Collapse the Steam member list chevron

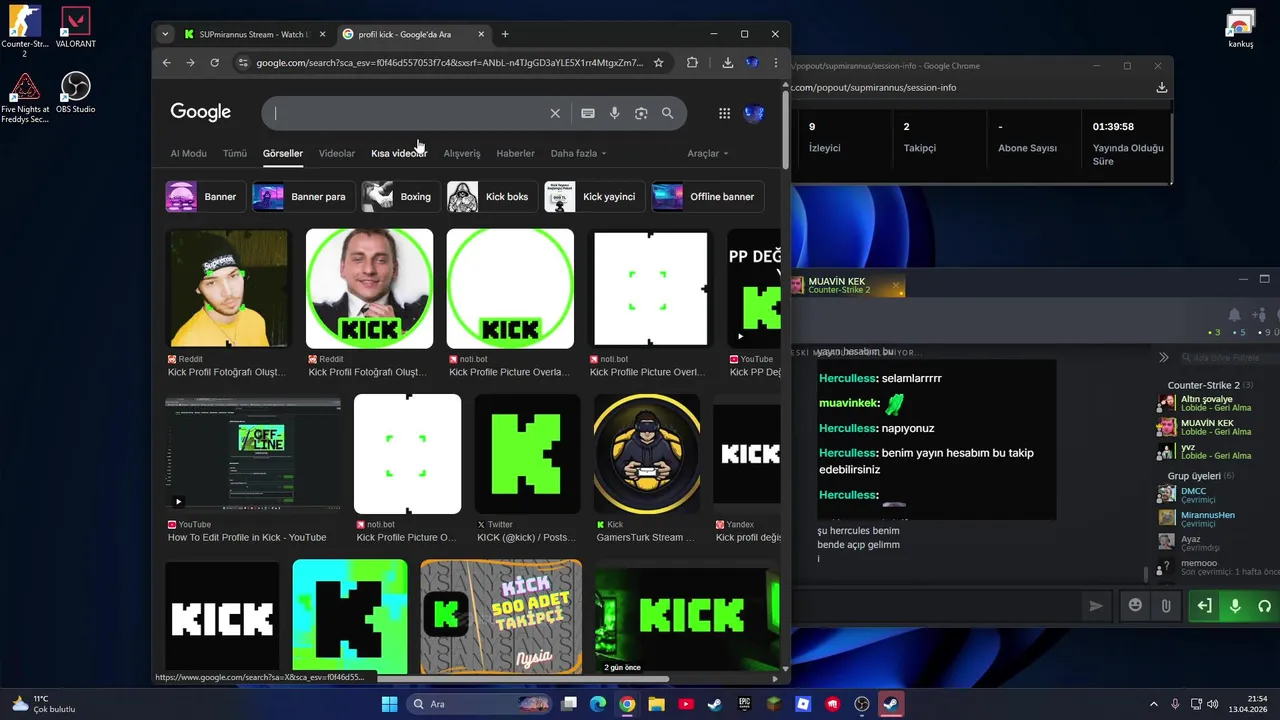(x=1163, y=357)
